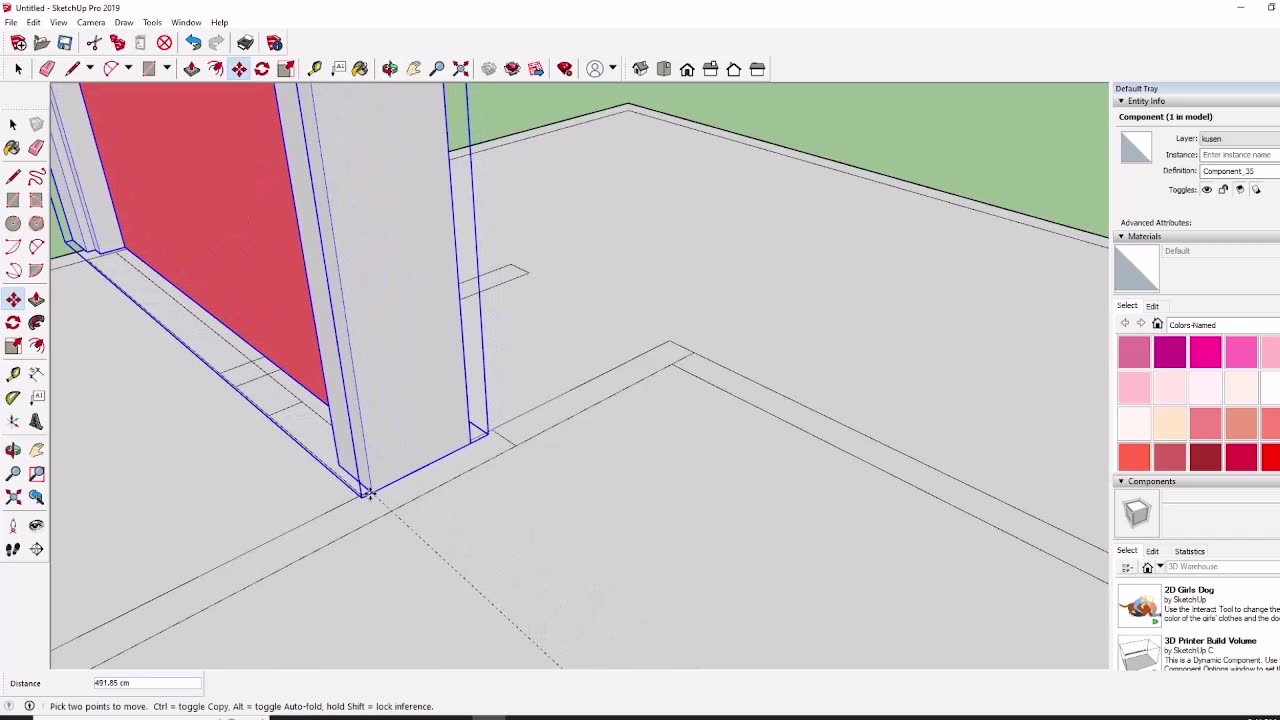This screenshot has width=1280, height=720.
Task: Pick the bright red swatch in bottom row
Action: (1271, 456)
